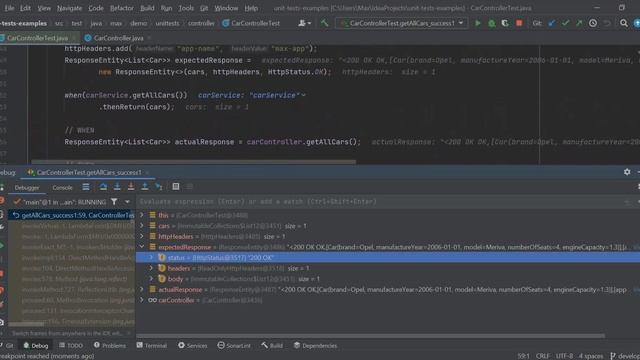Switch to the Console tab in debugger
The width and height of the screenshot is (640, 360).
tap(62, 188)
